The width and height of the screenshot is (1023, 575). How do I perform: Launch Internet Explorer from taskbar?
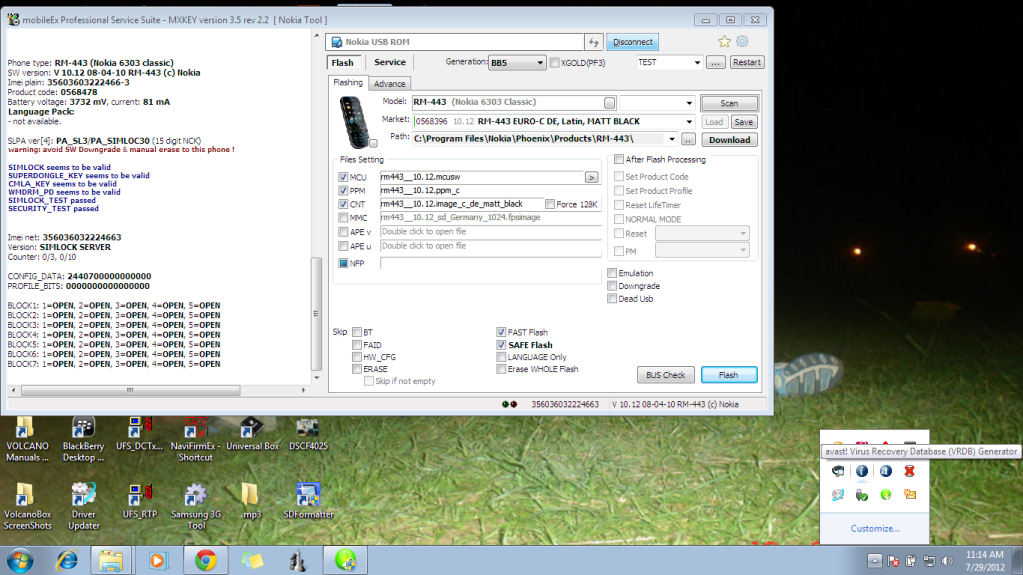point(67,560)
